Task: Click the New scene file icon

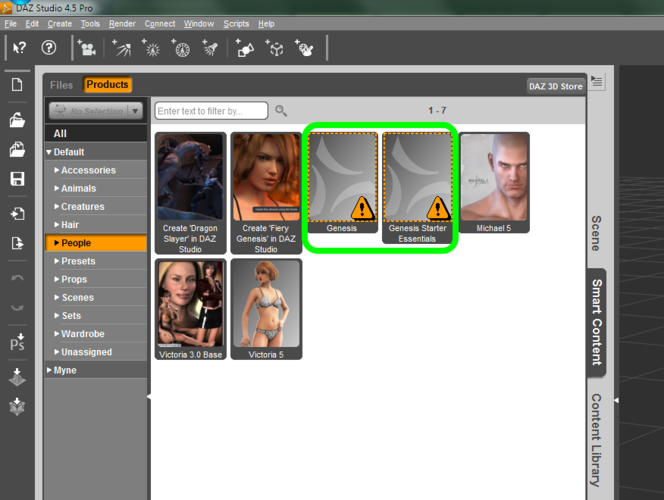Action: click(x=17, y=85)
